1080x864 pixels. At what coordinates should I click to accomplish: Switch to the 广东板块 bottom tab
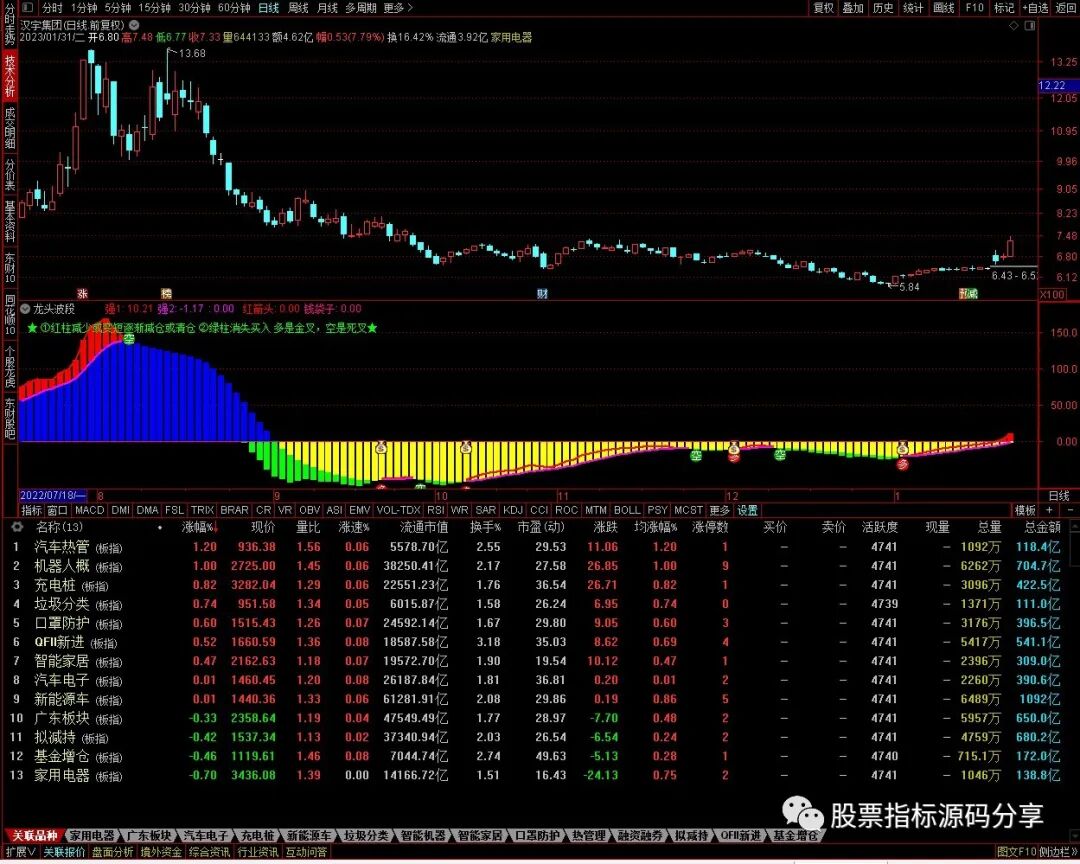[x=148, y=836]
